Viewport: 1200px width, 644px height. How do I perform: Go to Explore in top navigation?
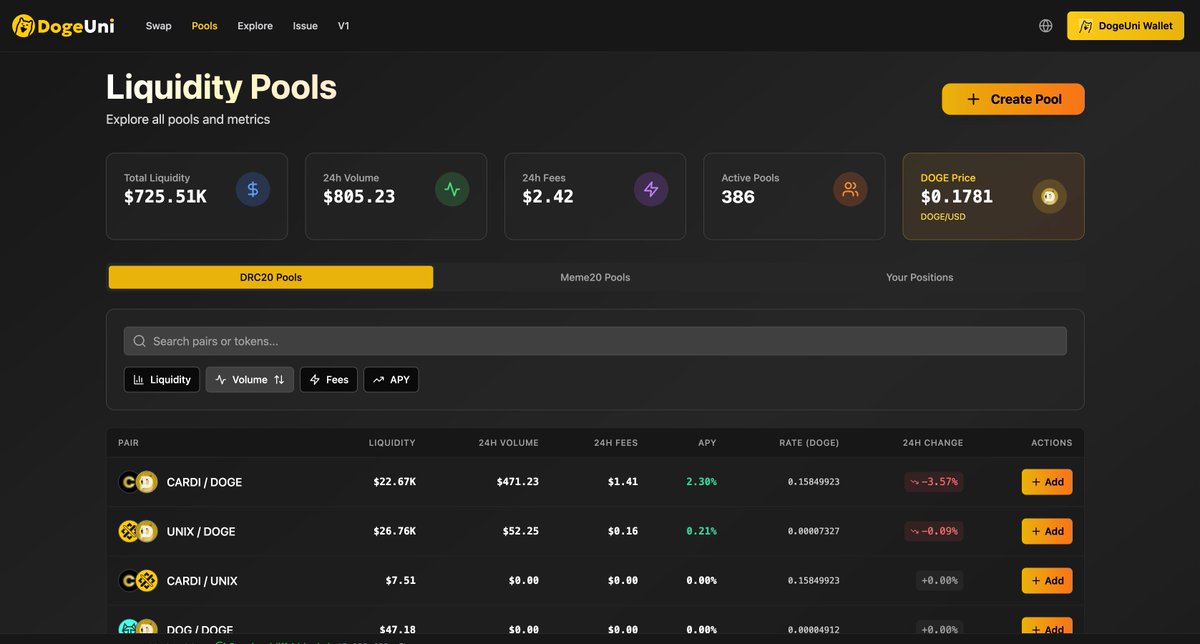coord(255,26)
